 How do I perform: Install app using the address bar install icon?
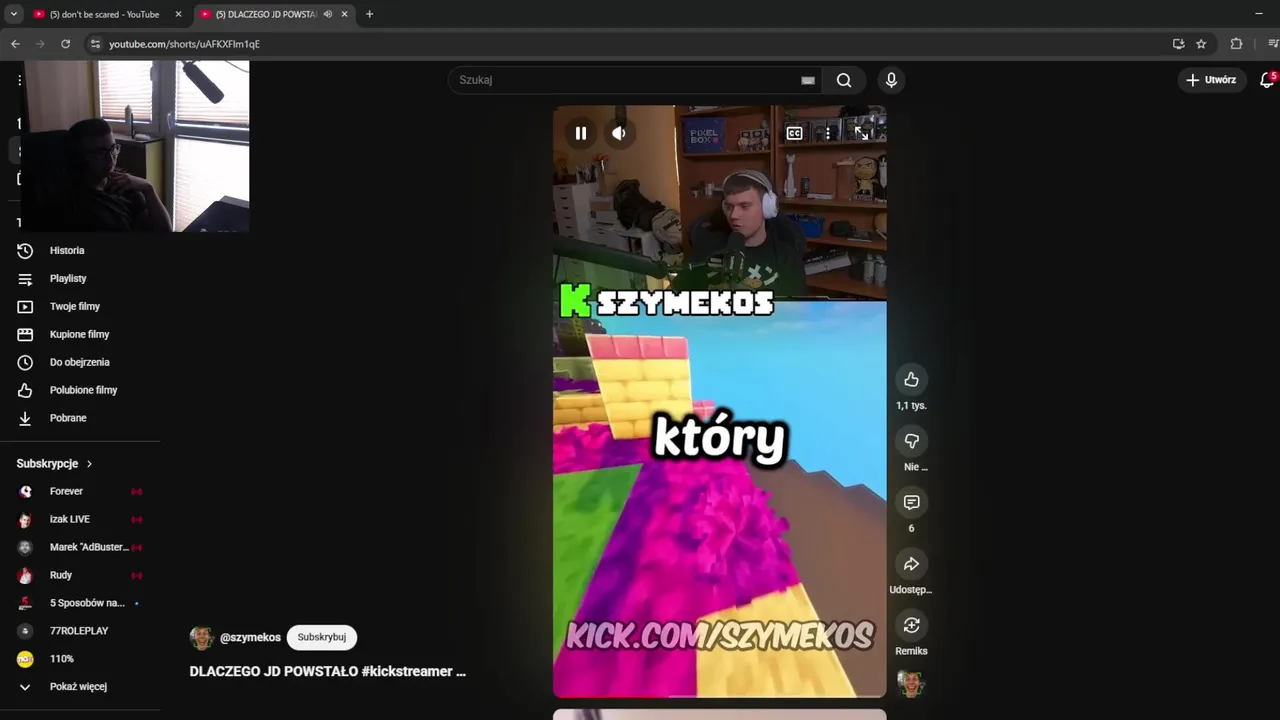1178,44
